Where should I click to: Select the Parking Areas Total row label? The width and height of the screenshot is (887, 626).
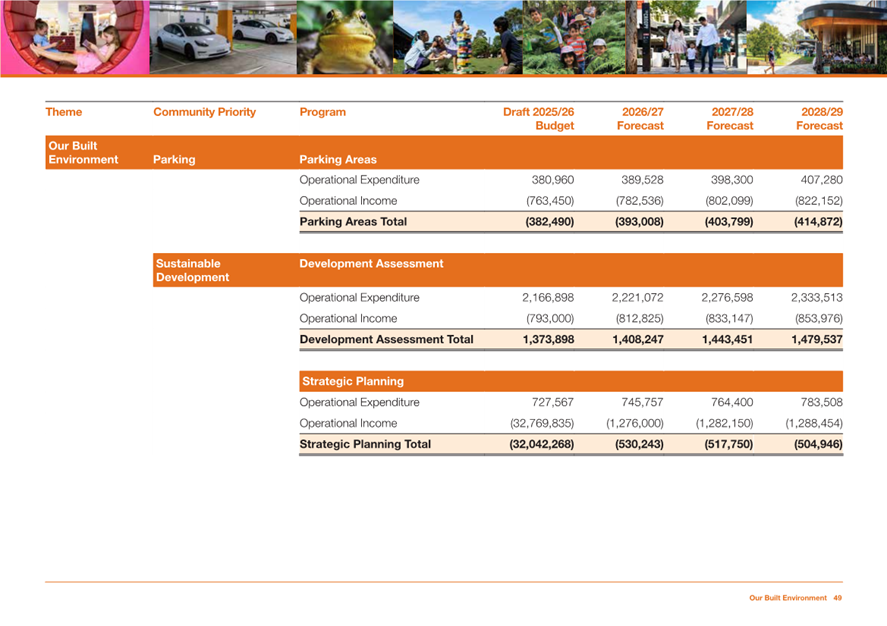pos(353,222)
